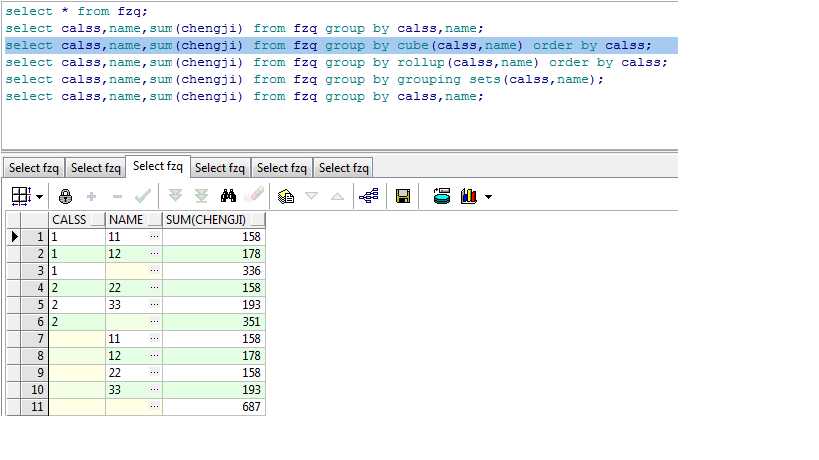Open the dropdown arrow next to chart icon
Viewport: 819px width, 460px height.
click(x=488, y=197)
